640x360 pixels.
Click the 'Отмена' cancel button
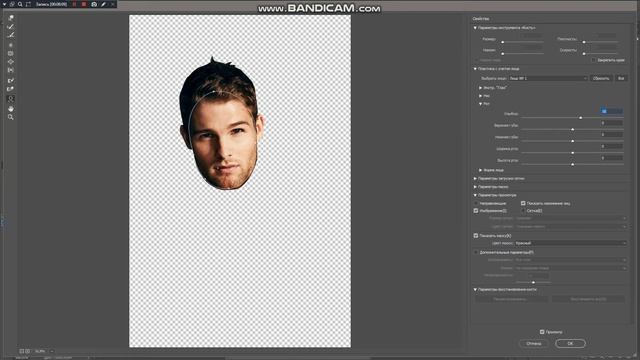pyautogui.click(x=534, y=344)
